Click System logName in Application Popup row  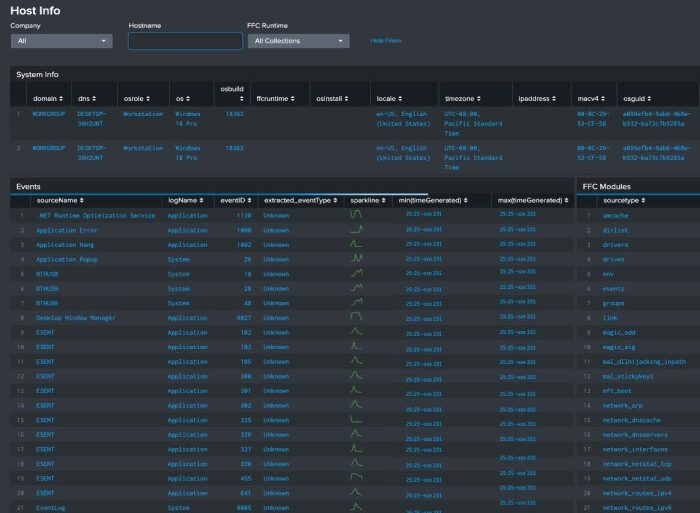[179, 259]
